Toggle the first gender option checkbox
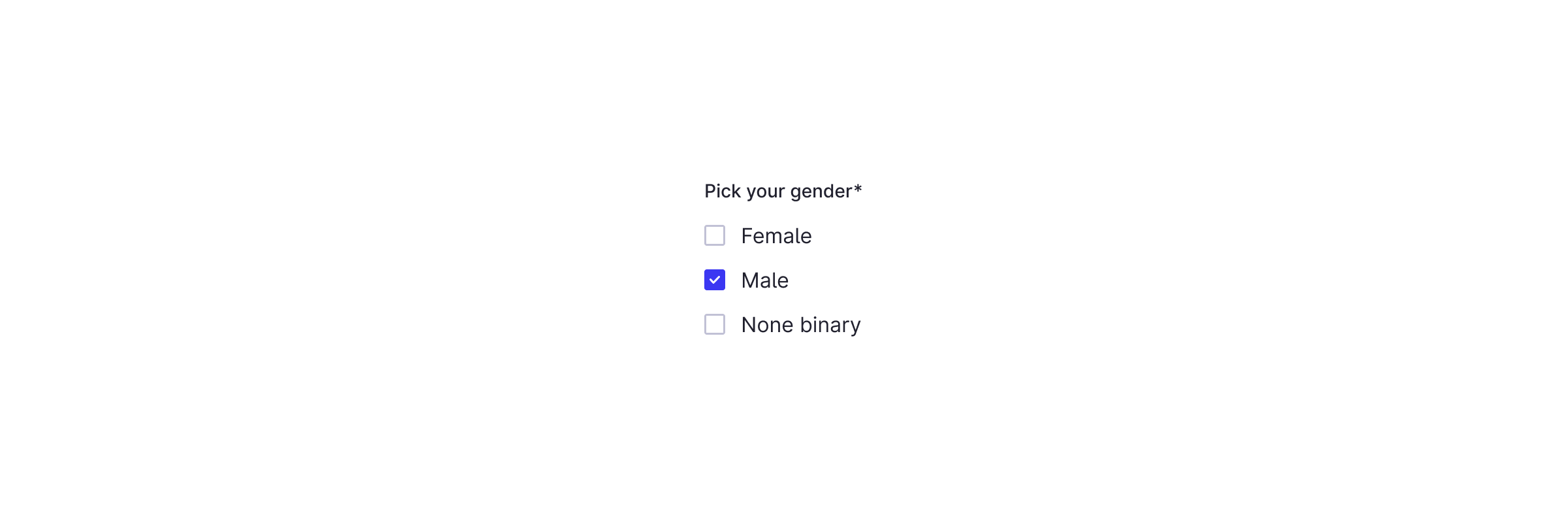This screenshot has height=523, width=1568. tap(714, 235)
